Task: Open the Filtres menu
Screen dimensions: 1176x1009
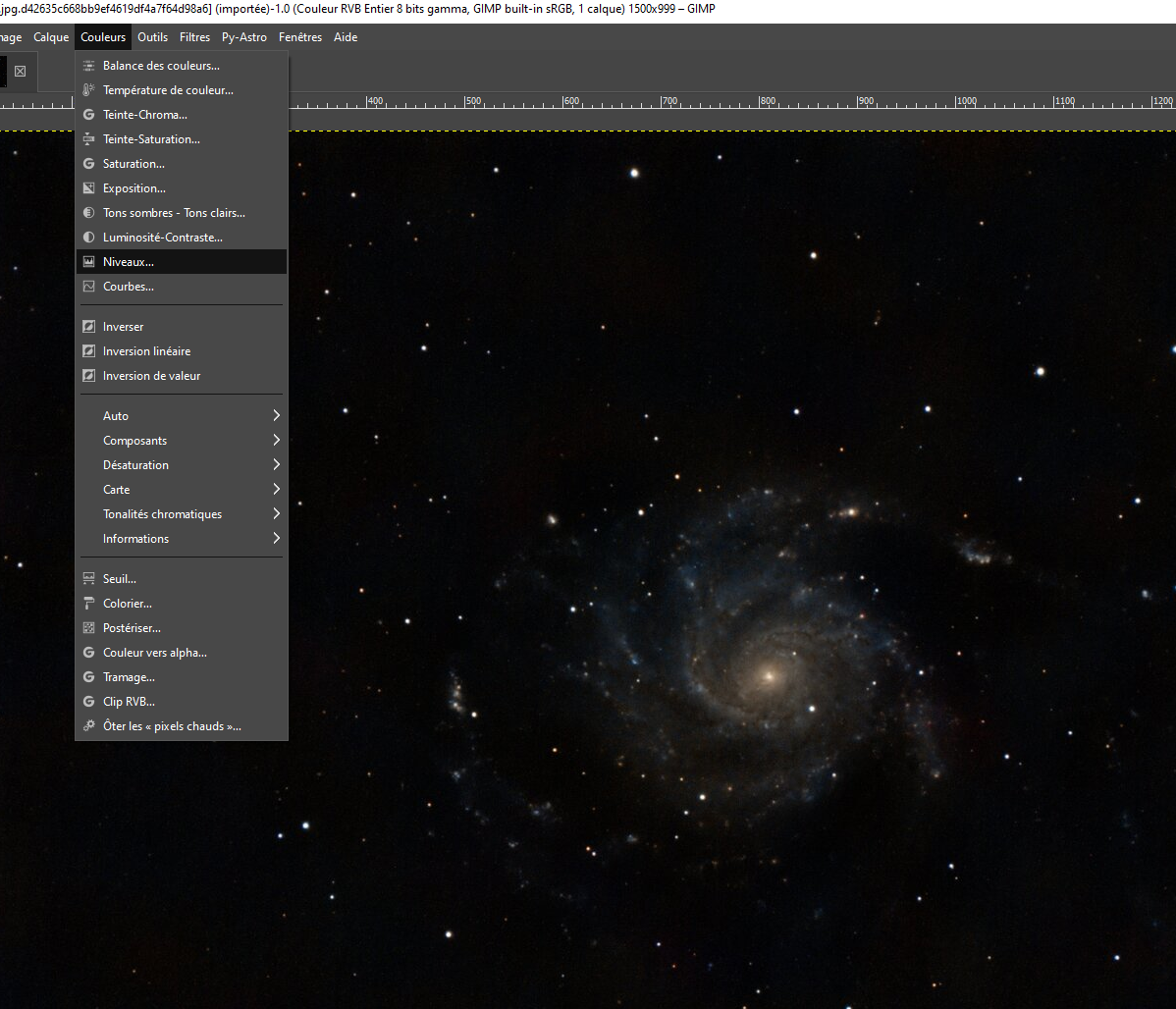Action: [194, 37]
